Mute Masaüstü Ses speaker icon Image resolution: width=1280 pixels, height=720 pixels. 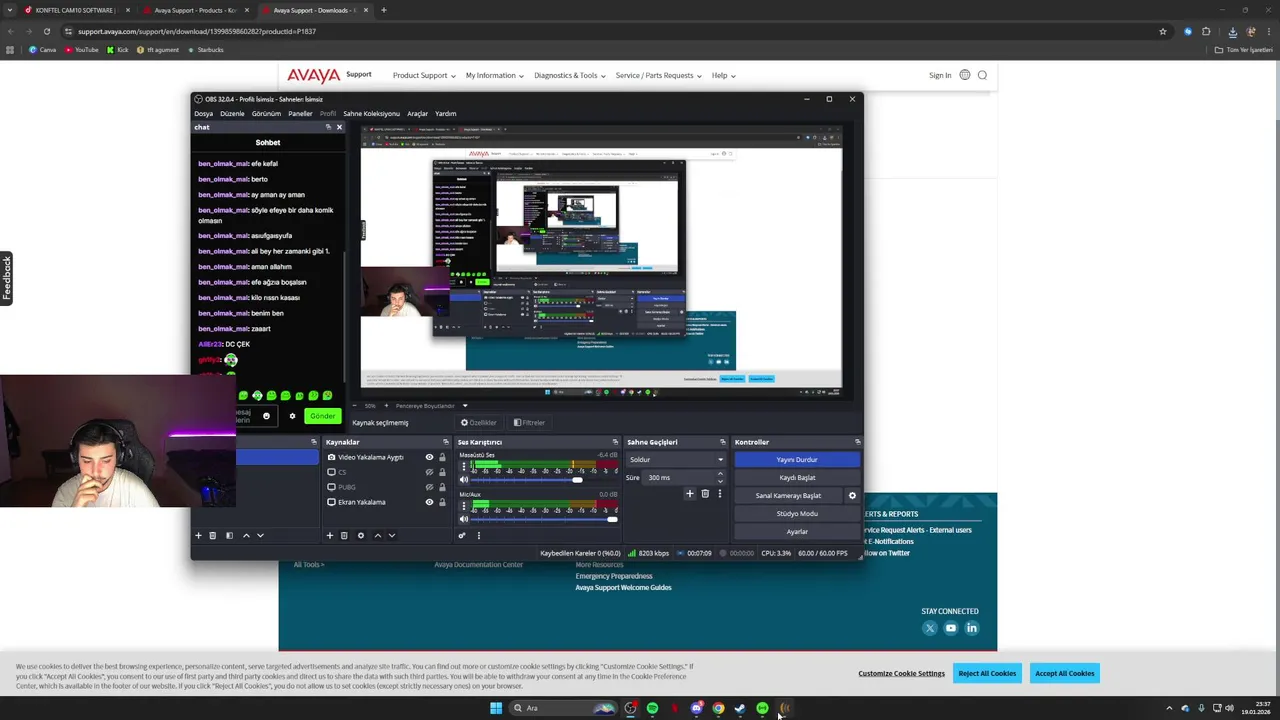click(463, 480)
